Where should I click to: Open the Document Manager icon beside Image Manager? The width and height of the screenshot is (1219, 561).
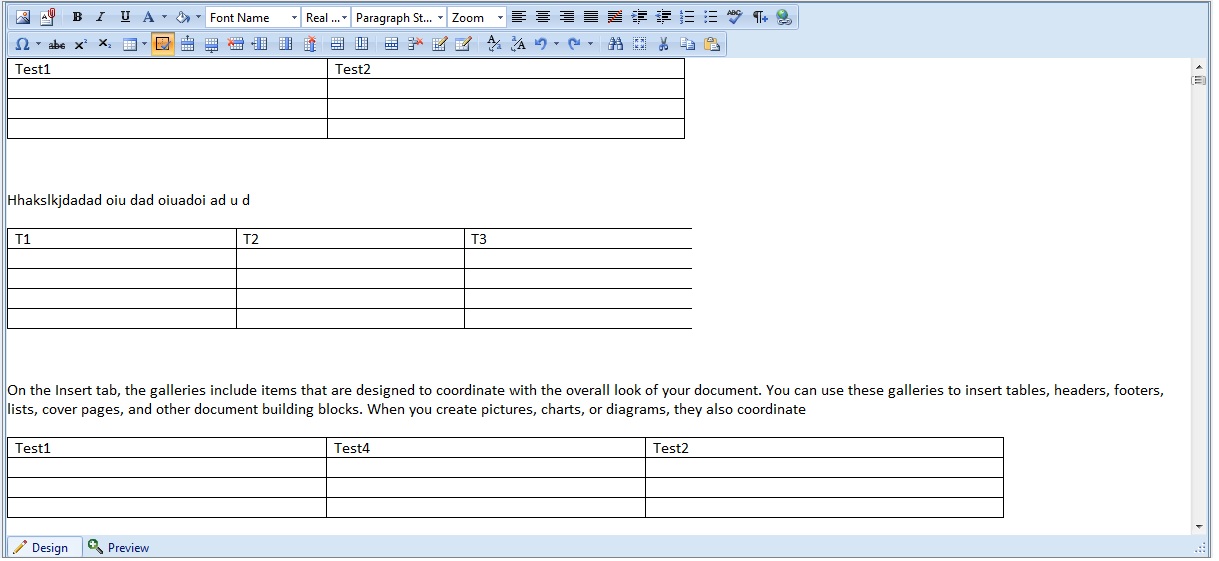(x=48, y=17)
